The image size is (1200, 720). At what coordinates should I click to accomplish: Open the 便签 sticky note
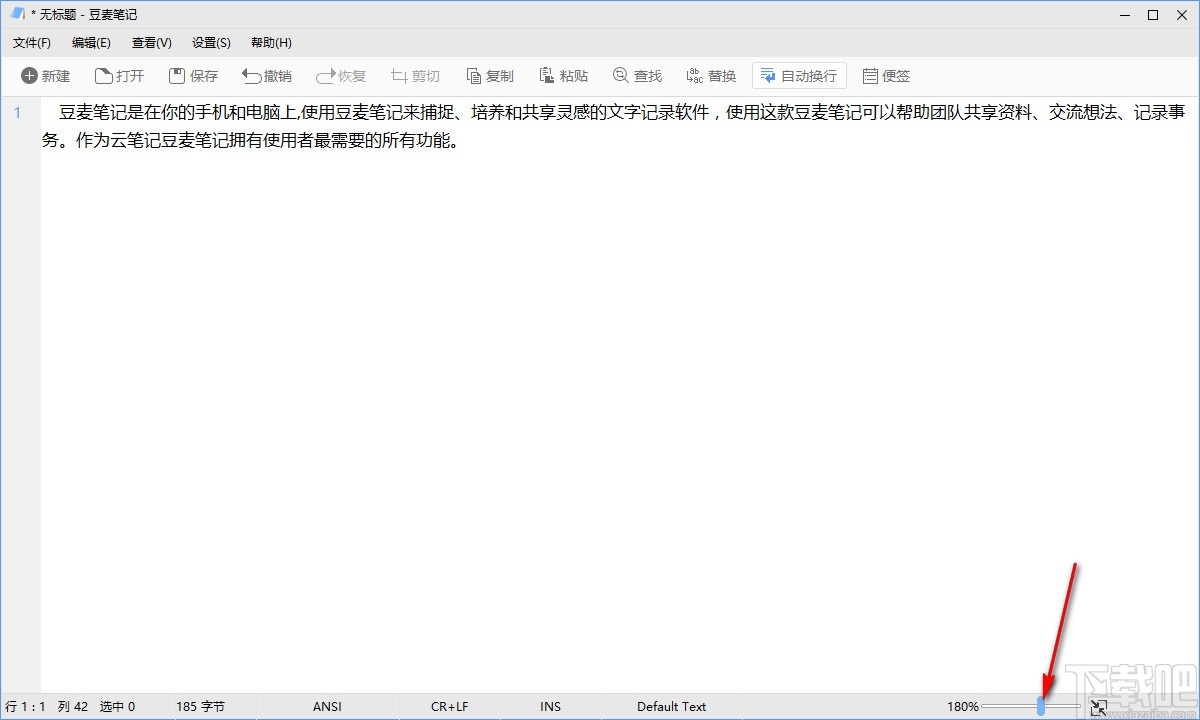(x=886, y=76)
